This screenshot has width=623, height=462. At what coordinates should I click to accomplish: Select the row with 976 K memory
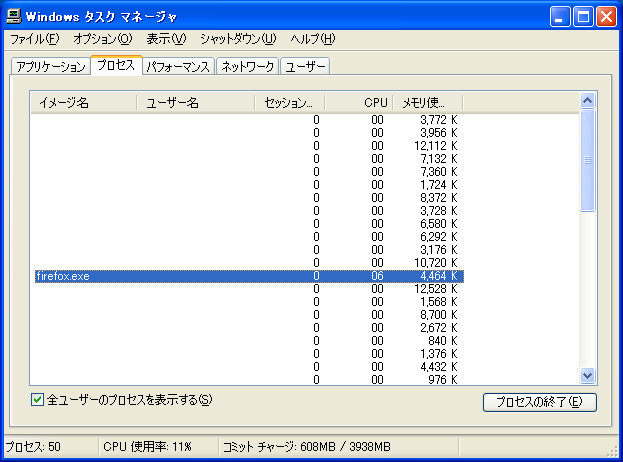click(x=250, y=379)
